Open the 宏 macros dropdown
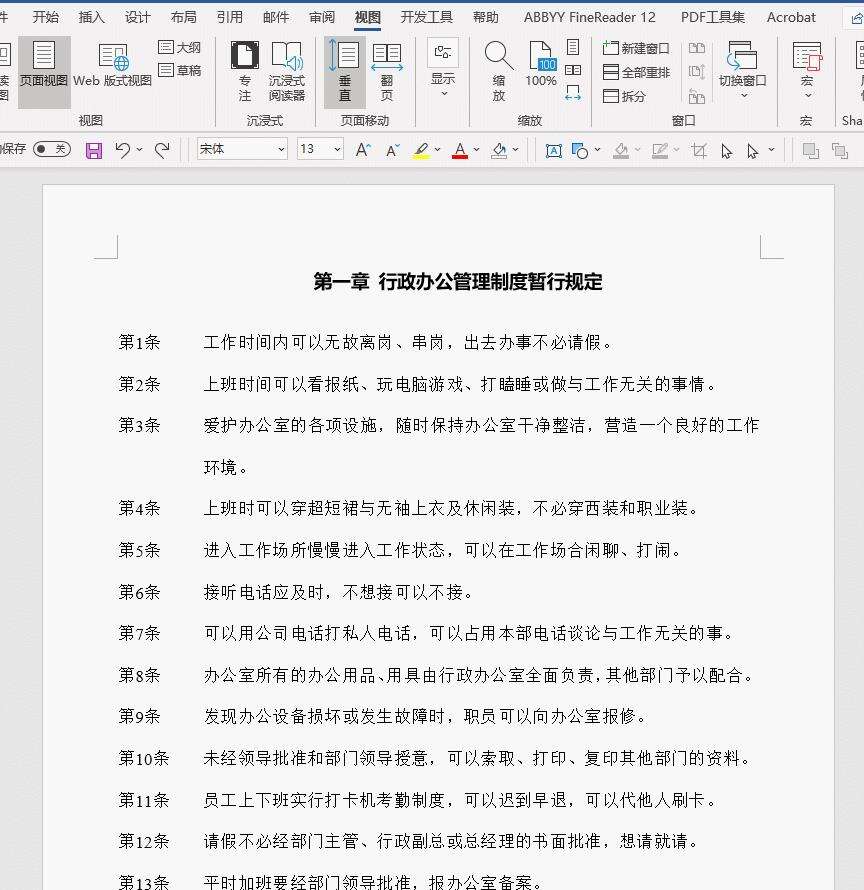 point(807,70)
